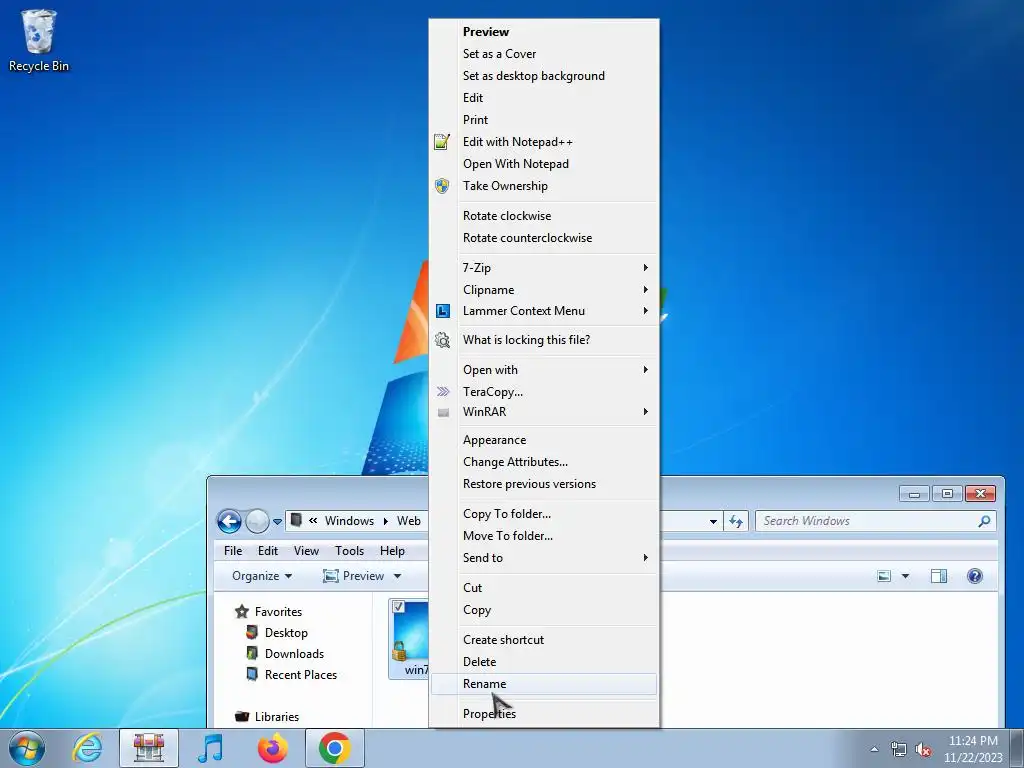The image size is (1024, 768).
Task: Click the muted volume tray icon
Action: (923, 750)
